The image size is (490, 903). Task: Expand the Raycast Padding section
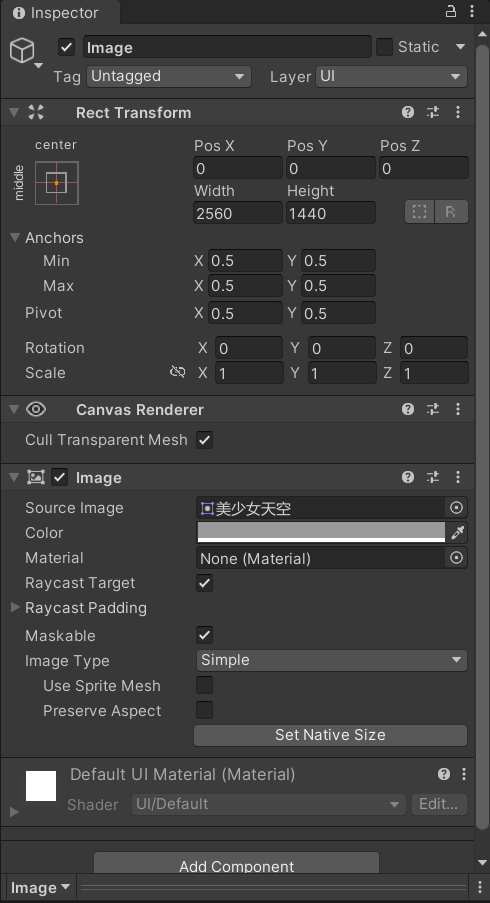(16, 608)
